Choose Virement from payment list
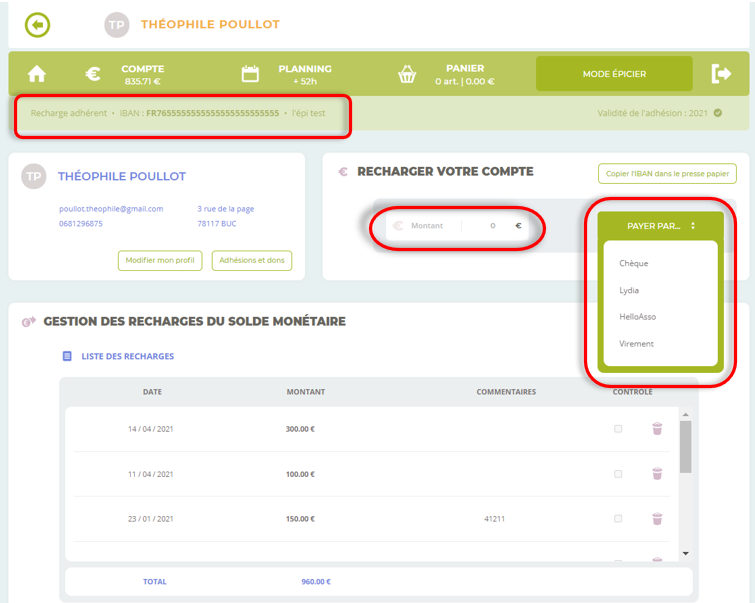755x603 pixels. (636, 343)
